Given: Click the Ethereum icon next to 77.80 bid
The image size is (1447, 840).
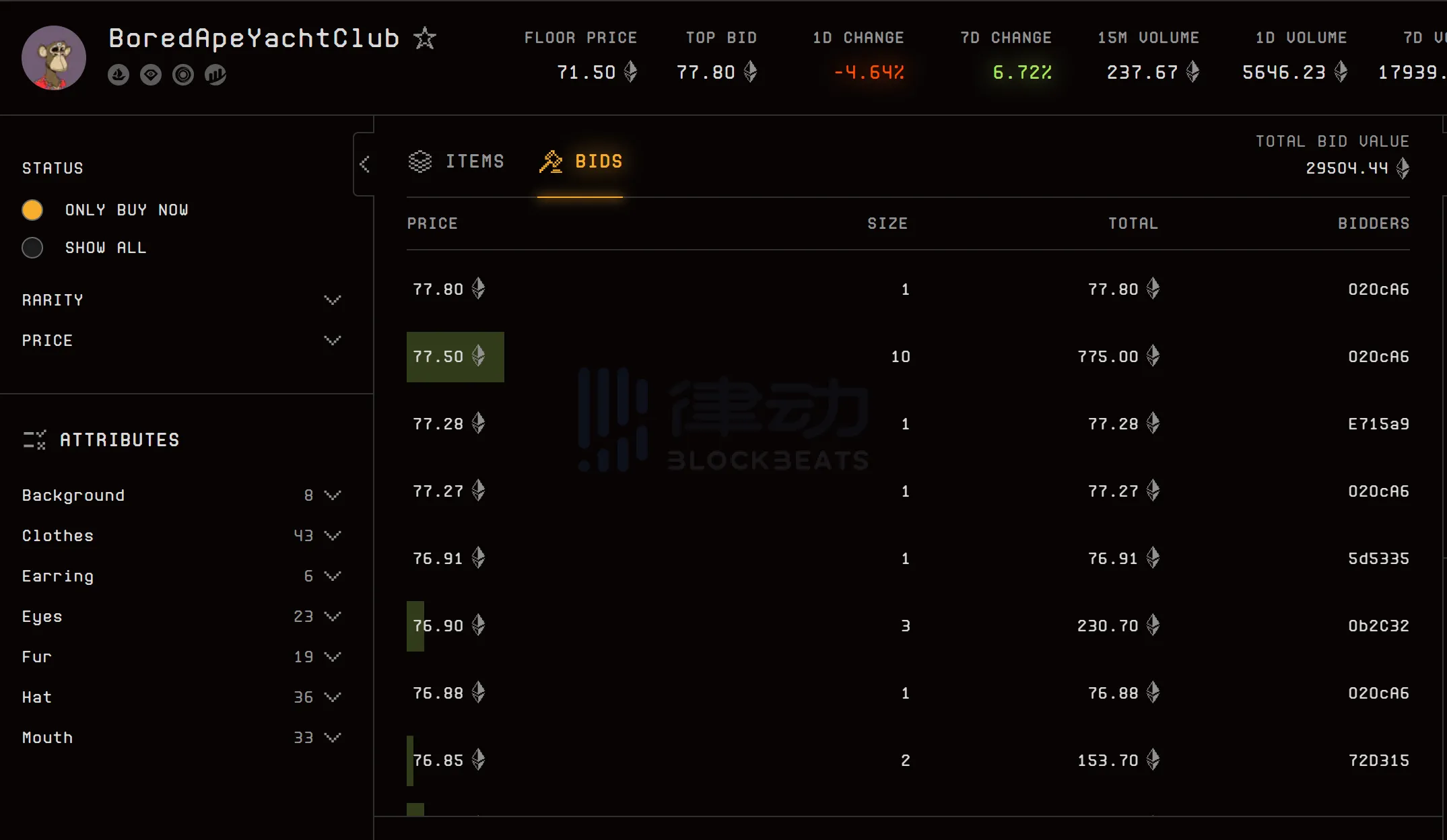Looking at the screenshot, I should (478, 289).
